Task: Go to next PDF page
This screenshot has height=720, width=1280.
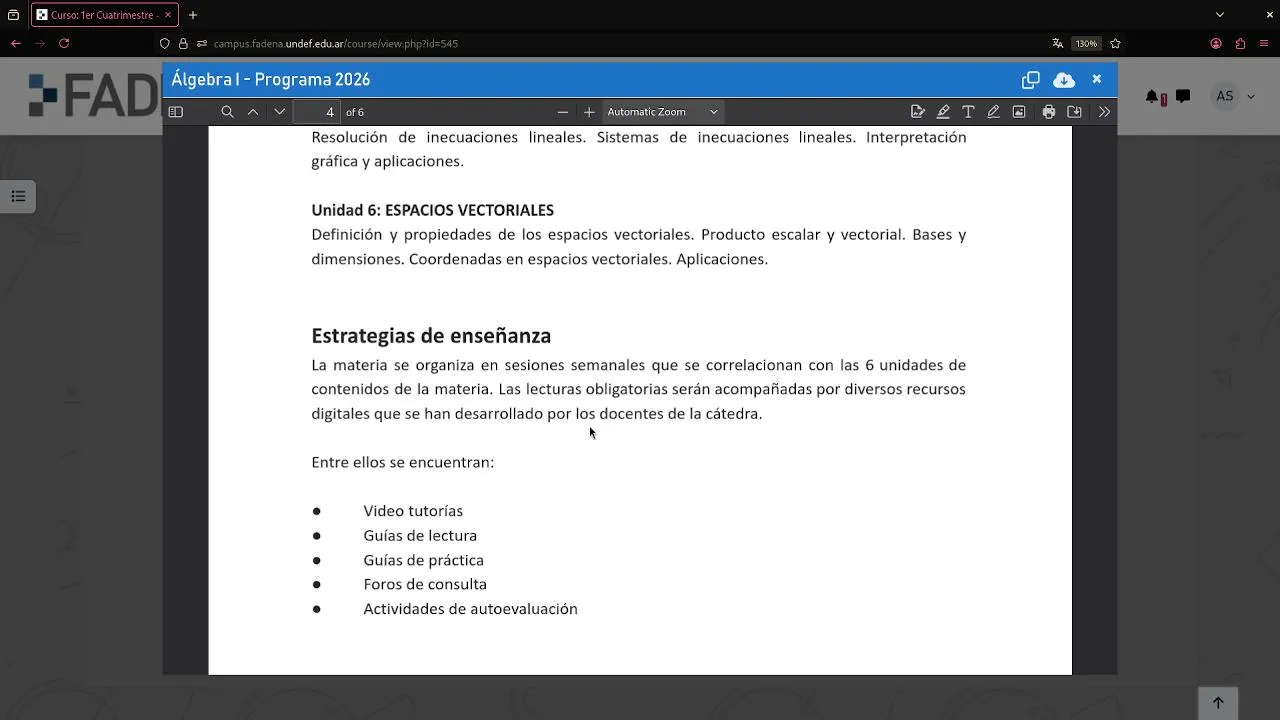Action: 279,112
